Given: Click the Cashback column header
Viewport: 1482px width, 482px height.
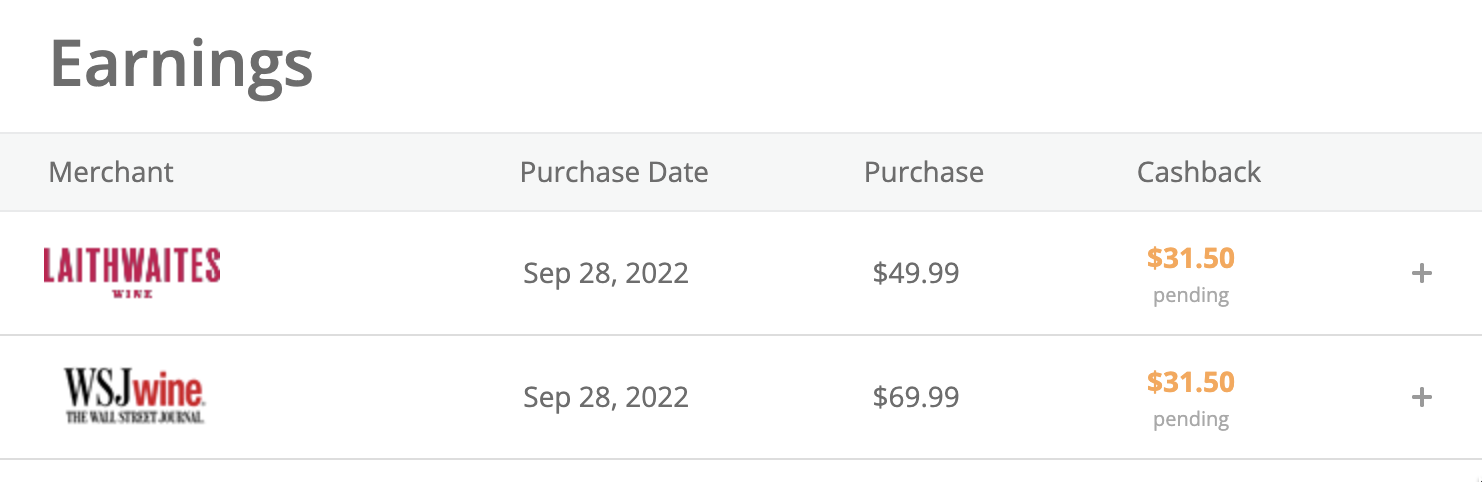Looking at the screenshot, I should (1199, 172).
